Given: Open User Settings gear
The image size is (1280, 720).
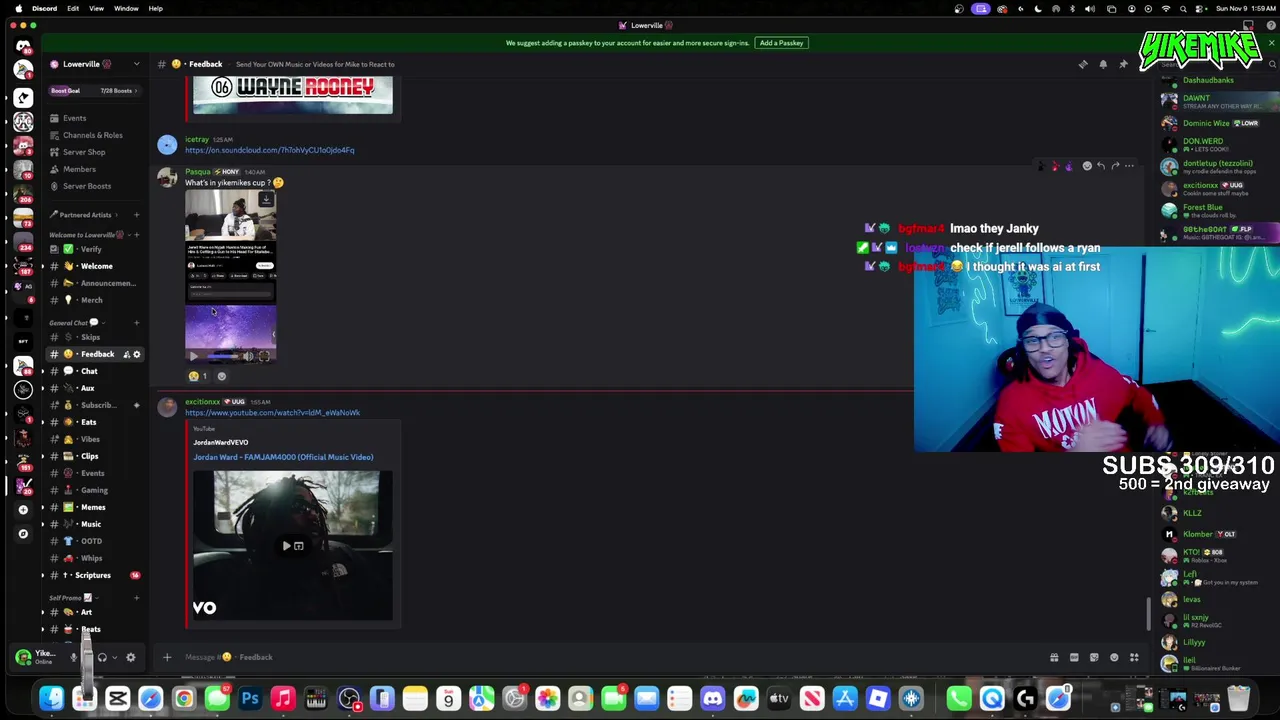Looking at the screenshot, I should pyautogui.click(x=130, y=657).
